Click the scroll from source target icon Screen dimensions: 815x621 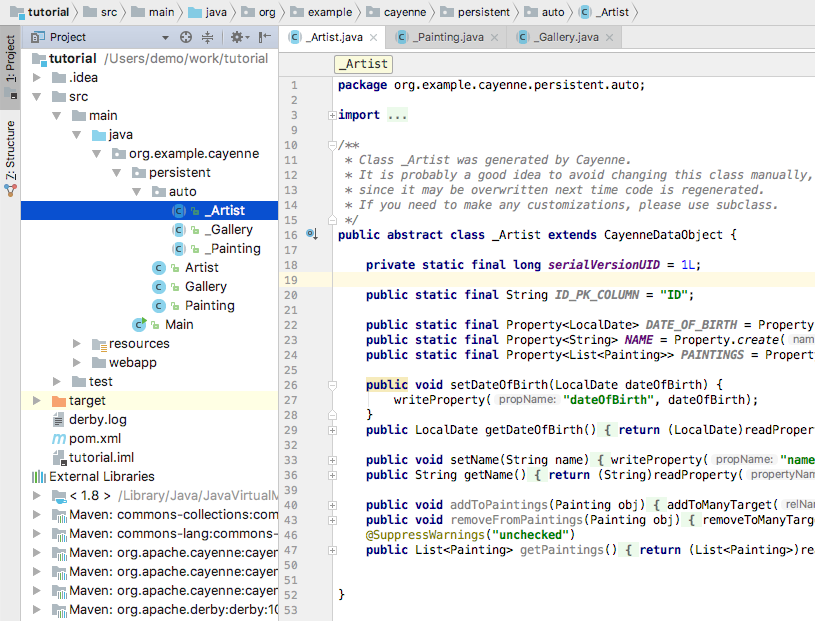tap(185, 37)
